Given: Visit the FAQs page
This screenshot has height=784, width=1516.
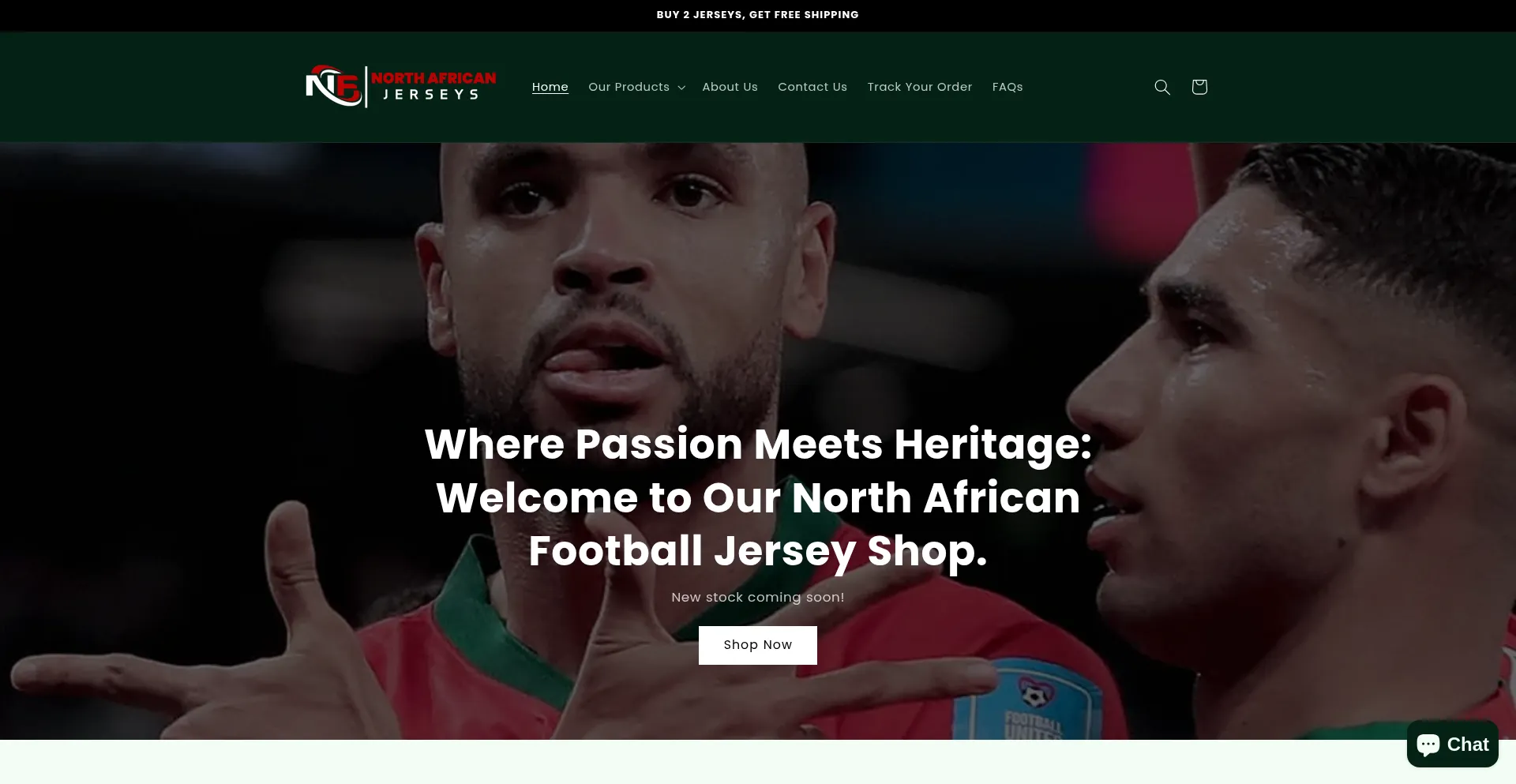Looking at the screenshot, I should pyautogui.click(x=1007, y=87).
